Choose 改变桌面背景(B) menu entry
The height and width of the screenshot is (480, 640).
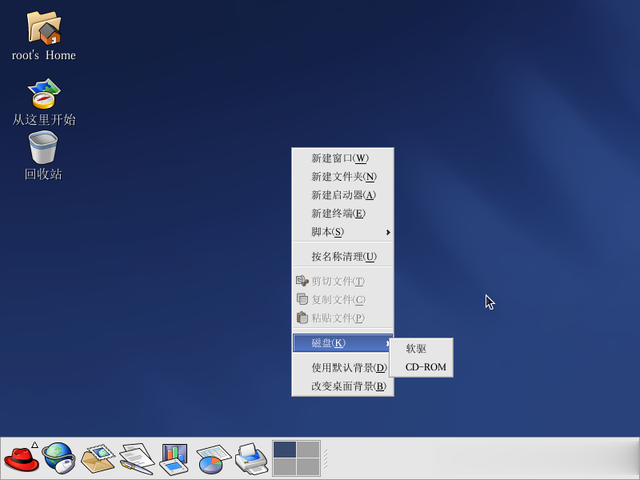(343, 386)
